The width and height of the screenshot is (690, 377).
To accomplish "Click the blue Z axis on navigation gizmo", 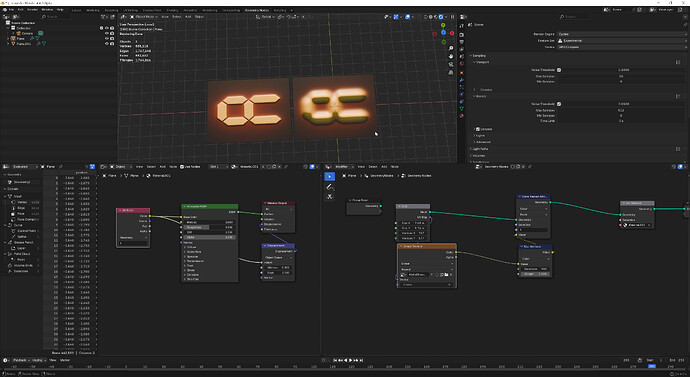I will 443,33.
